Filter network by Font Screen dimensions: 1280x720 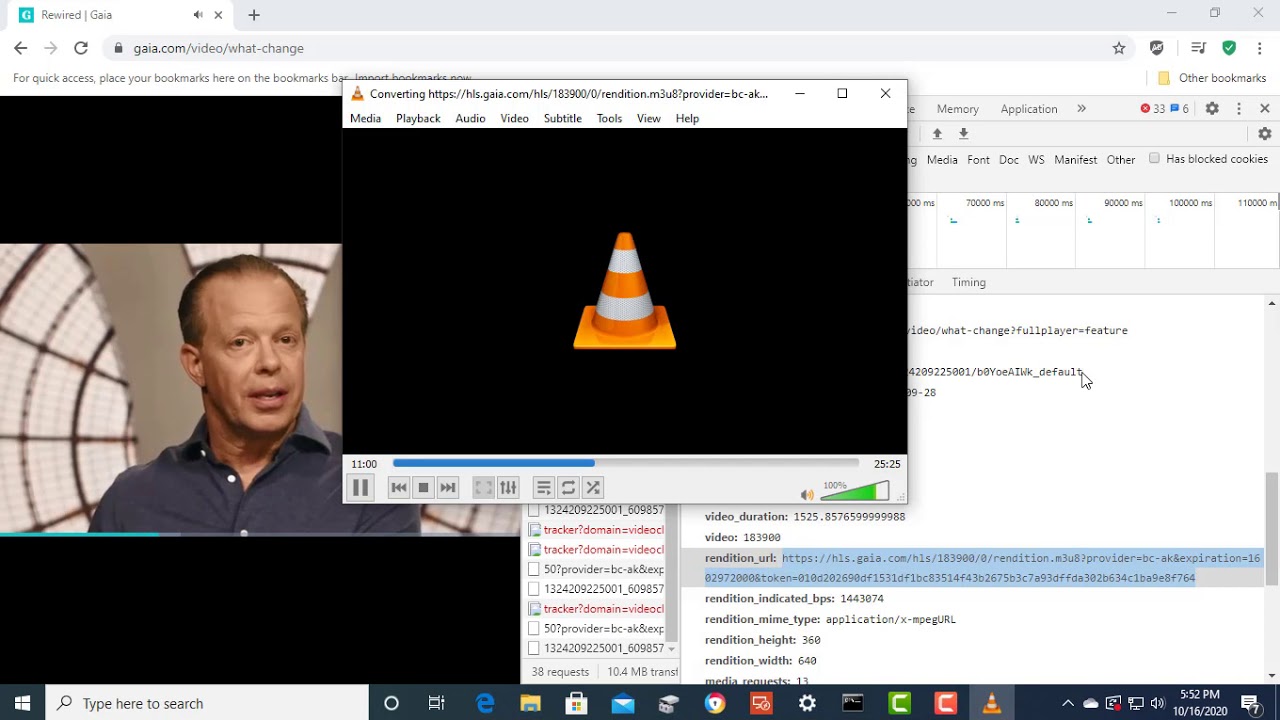click(978, 160)
